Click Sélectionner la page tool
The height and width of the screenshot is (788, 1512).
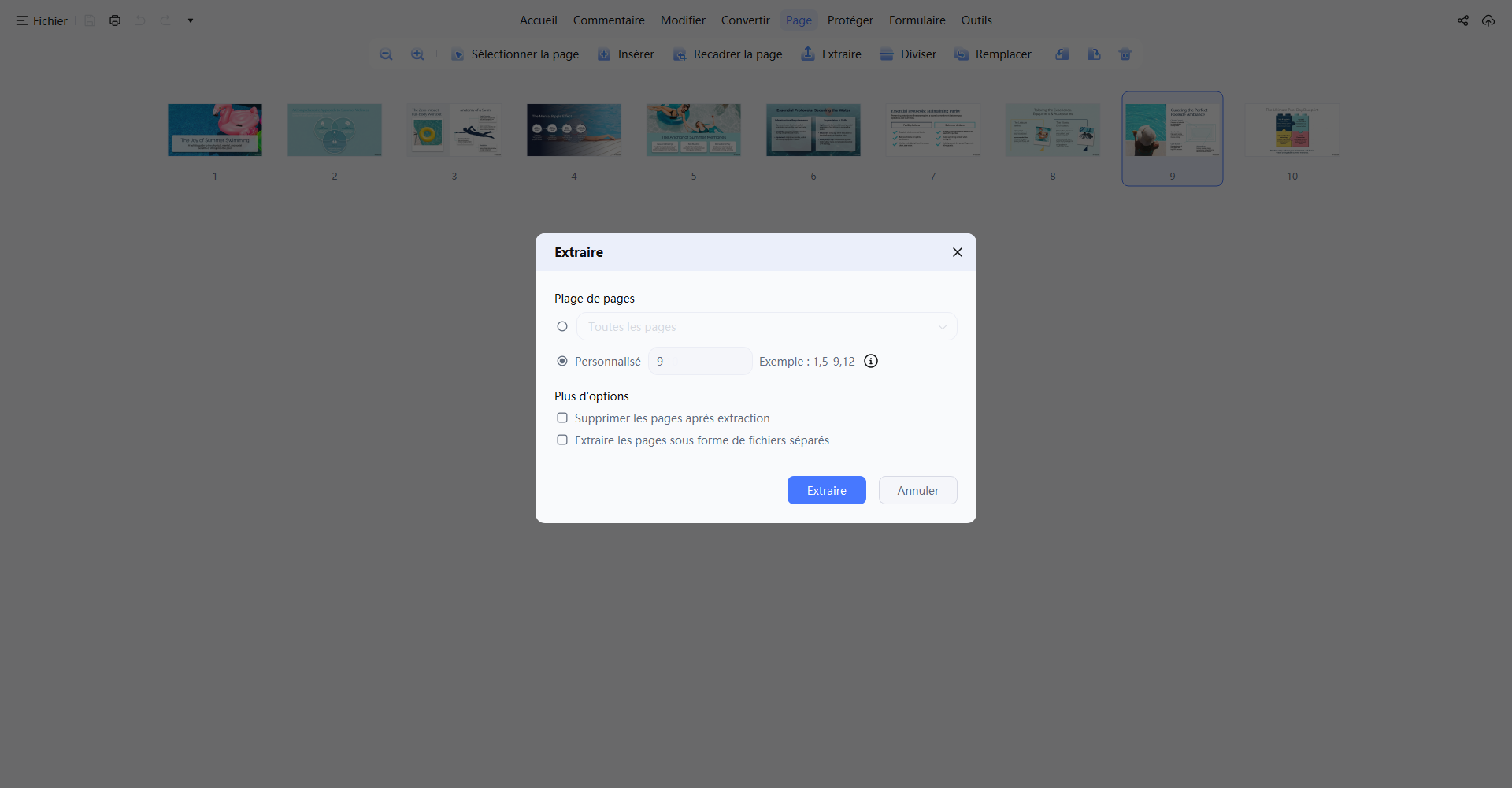pos(515,54)
